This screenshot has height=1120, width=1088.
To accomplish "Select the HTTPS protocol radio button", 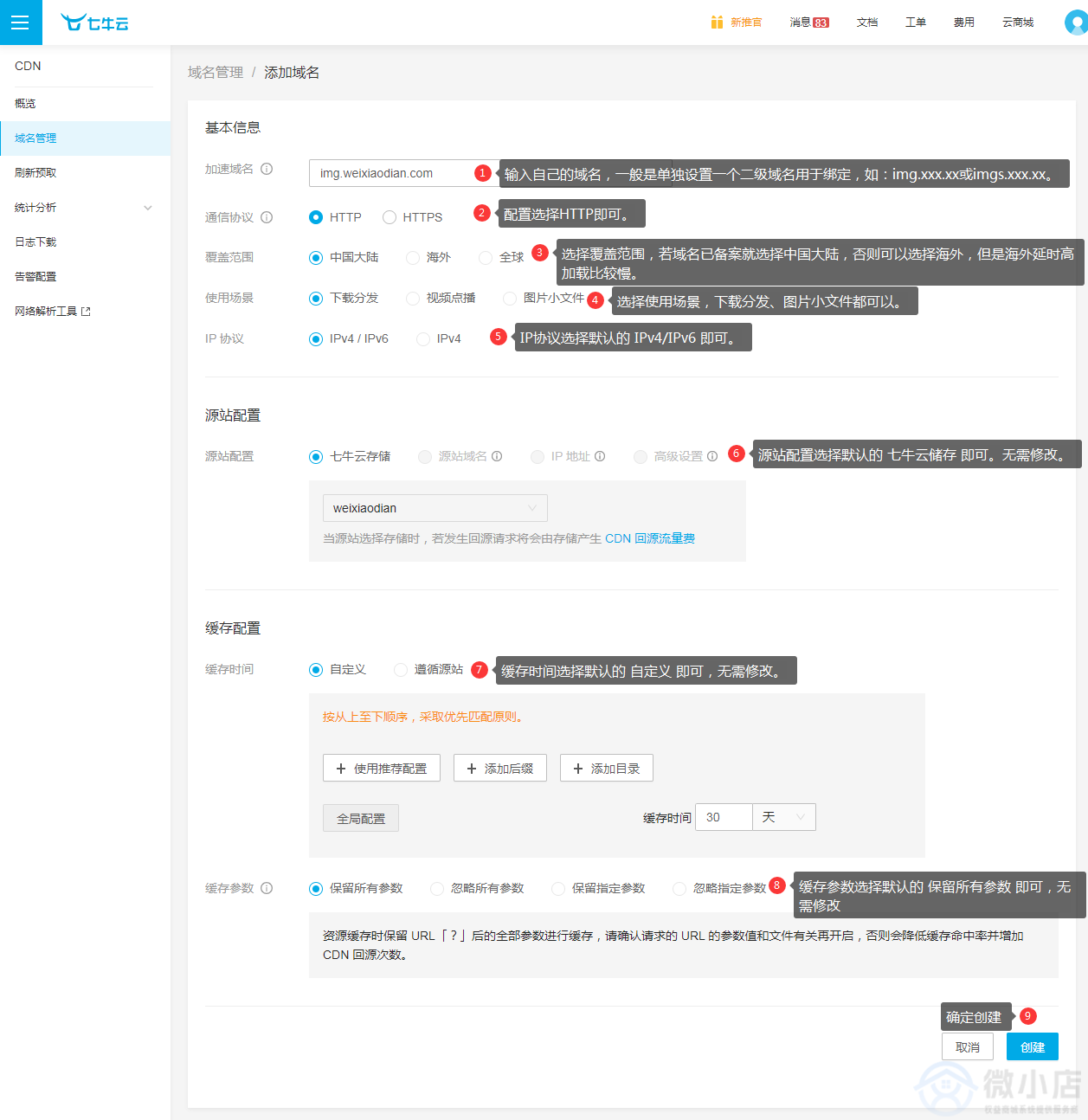I will click(389, 217).
